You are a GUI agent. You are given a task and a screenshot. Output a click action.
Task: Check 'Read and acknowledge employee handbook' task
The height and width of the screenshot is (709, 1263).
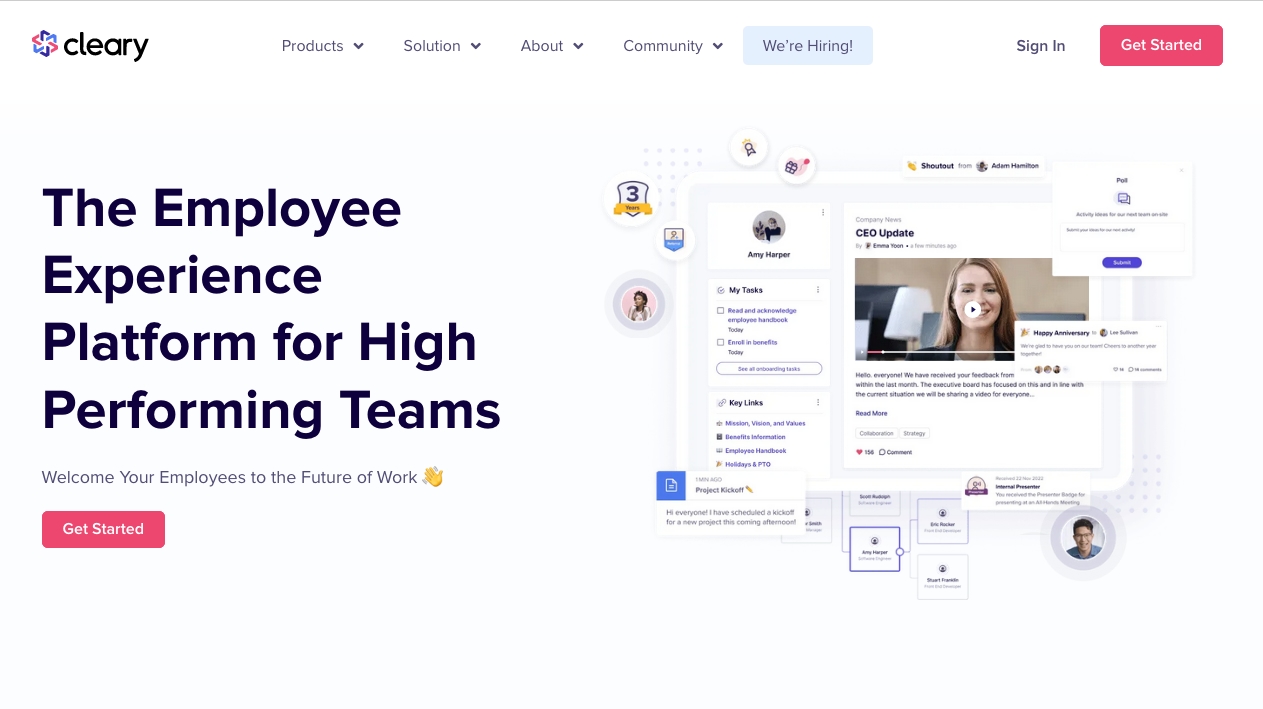point(720,311)
